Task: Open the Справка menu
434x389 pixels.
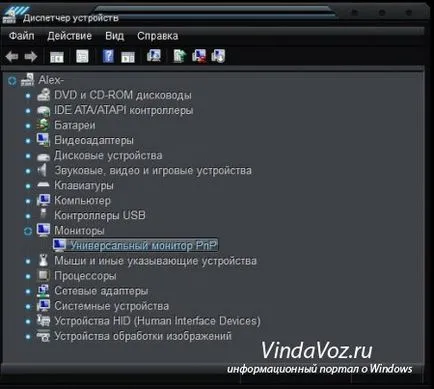Action: tap(157, 36)
